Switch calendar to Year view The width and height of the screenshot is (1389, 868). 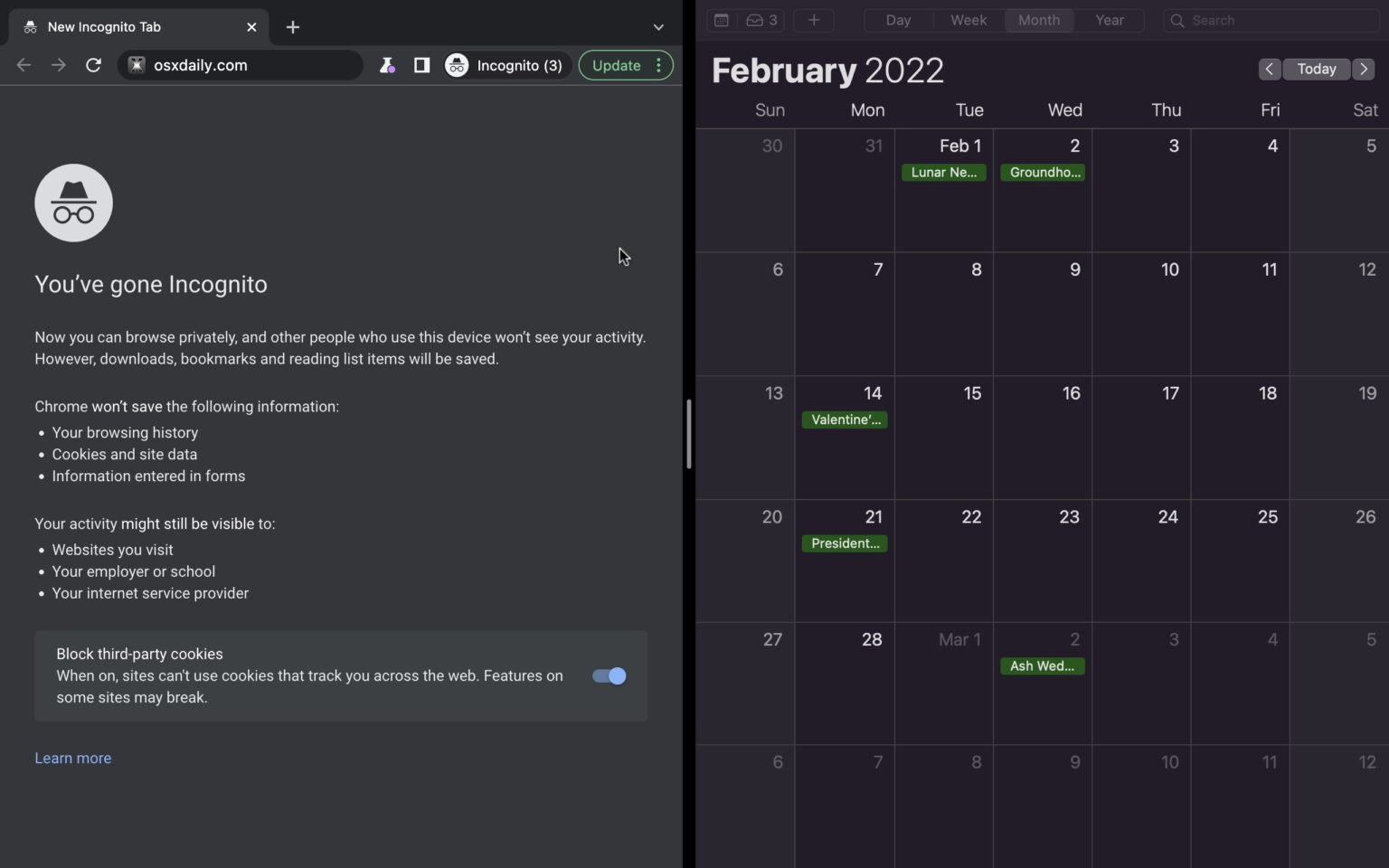coord(1110,20)
